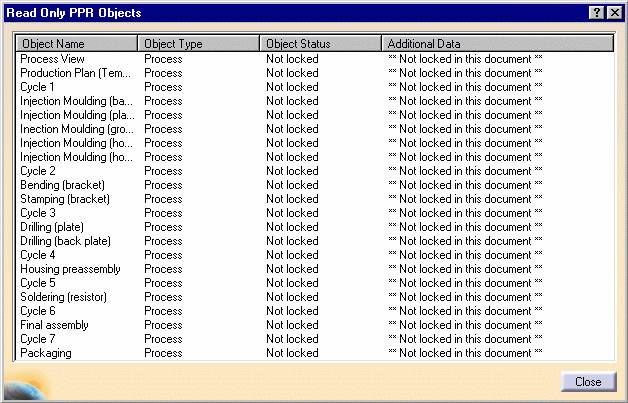Select the Cycle 2 row
The width and height of the screenshot is (628, 403).
(38, 171)
